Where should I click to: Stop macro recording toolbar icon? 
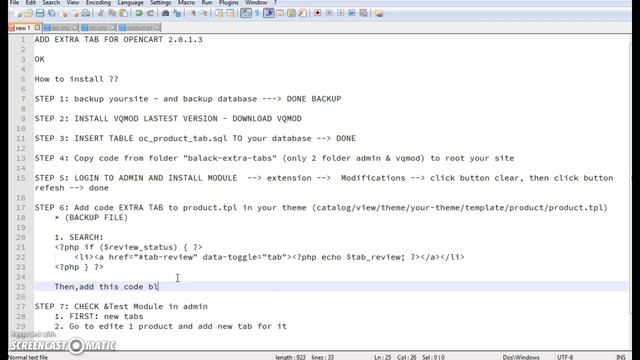(x=329, y=13)
